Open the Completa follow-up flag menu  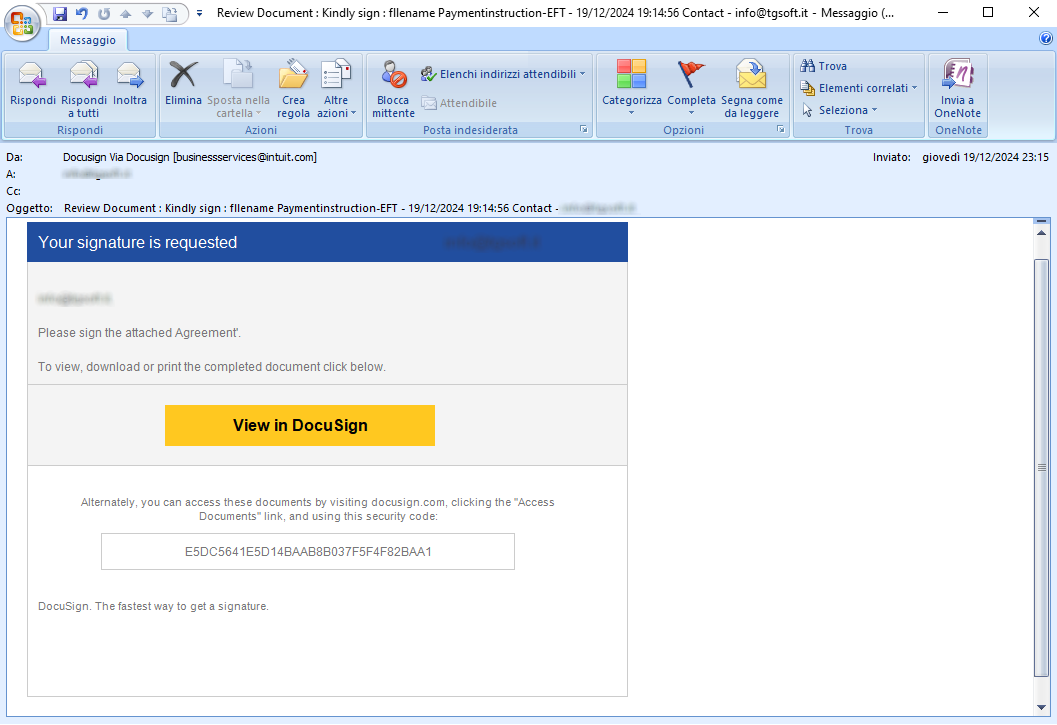[691, 88]
